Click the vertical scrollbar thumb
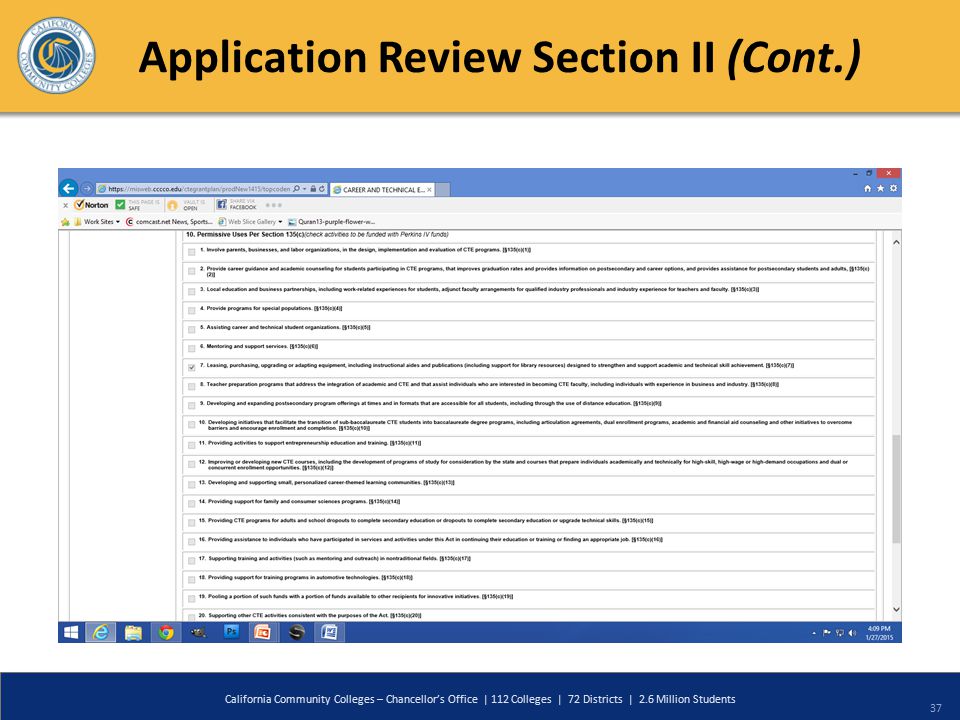This screenshot has width=960, height=720. coord(896,489)
